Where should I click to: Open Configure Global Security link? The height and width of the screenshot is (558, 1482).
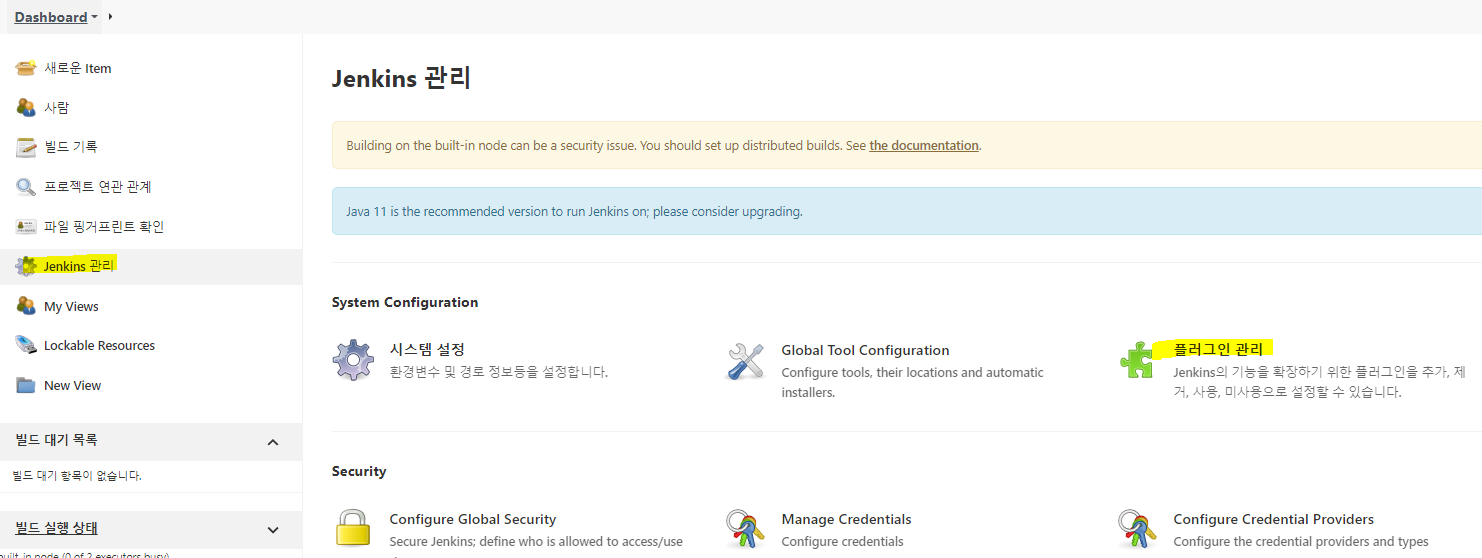[473, 519]
